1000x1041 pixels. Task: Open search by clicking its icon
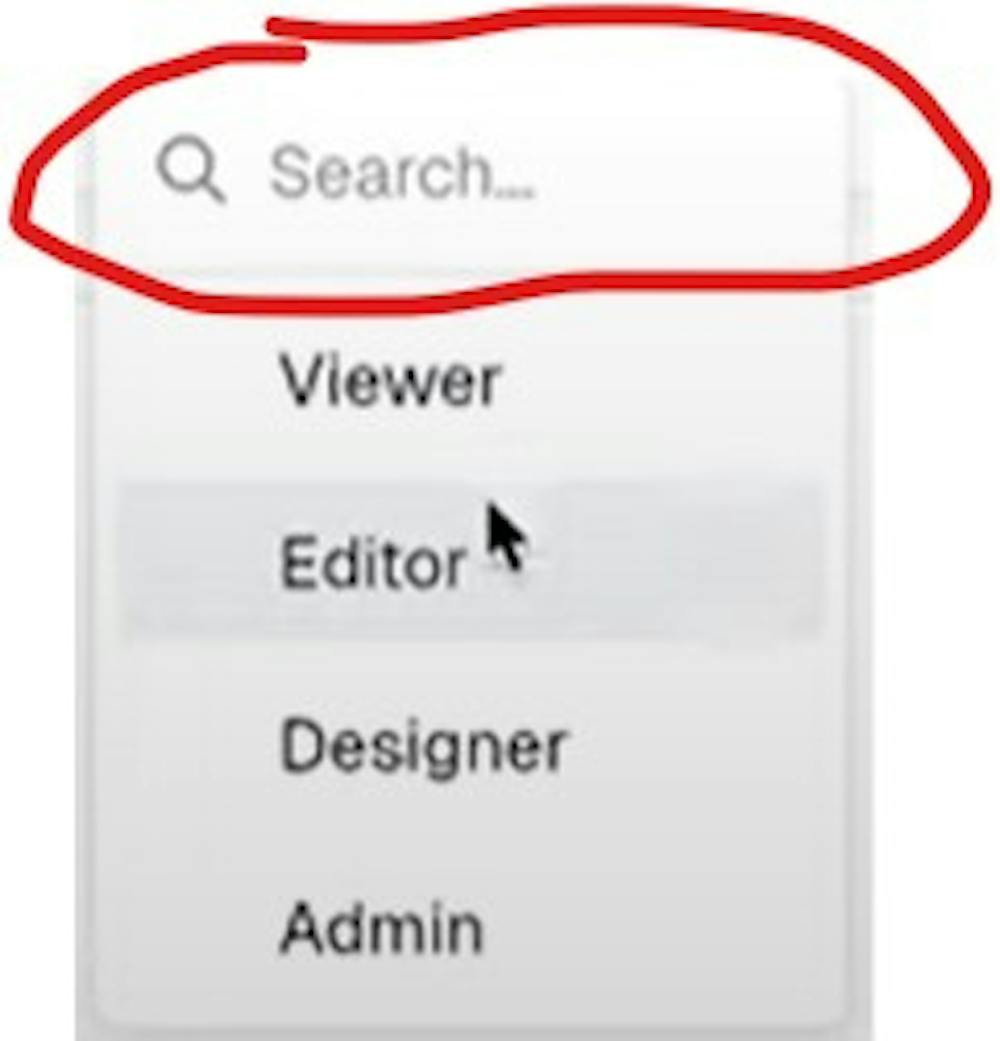(x=191, y=169)
